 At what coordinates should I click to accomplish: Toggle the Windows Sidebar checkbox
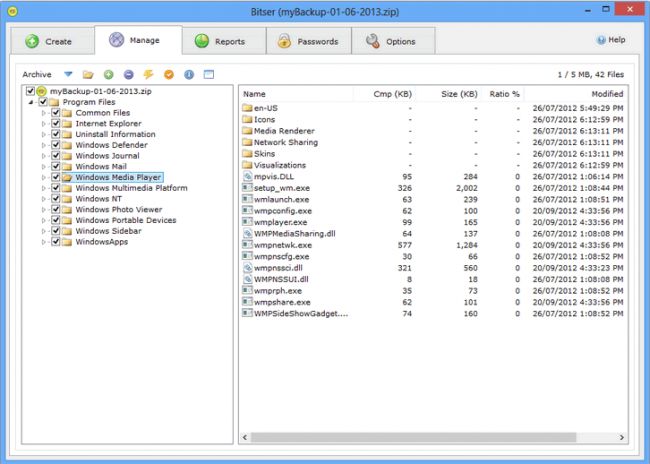(56, 231)
